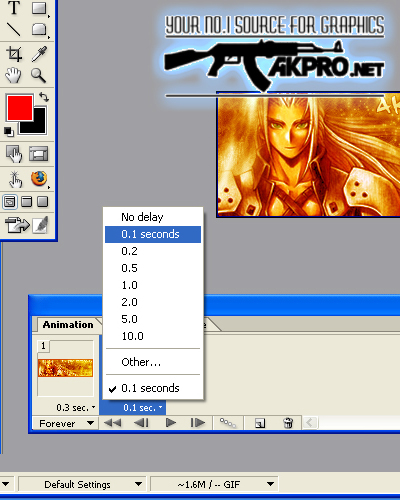400x500 pixels.
Task: Delete the selected animation frame
Action: tap(288, 423)
